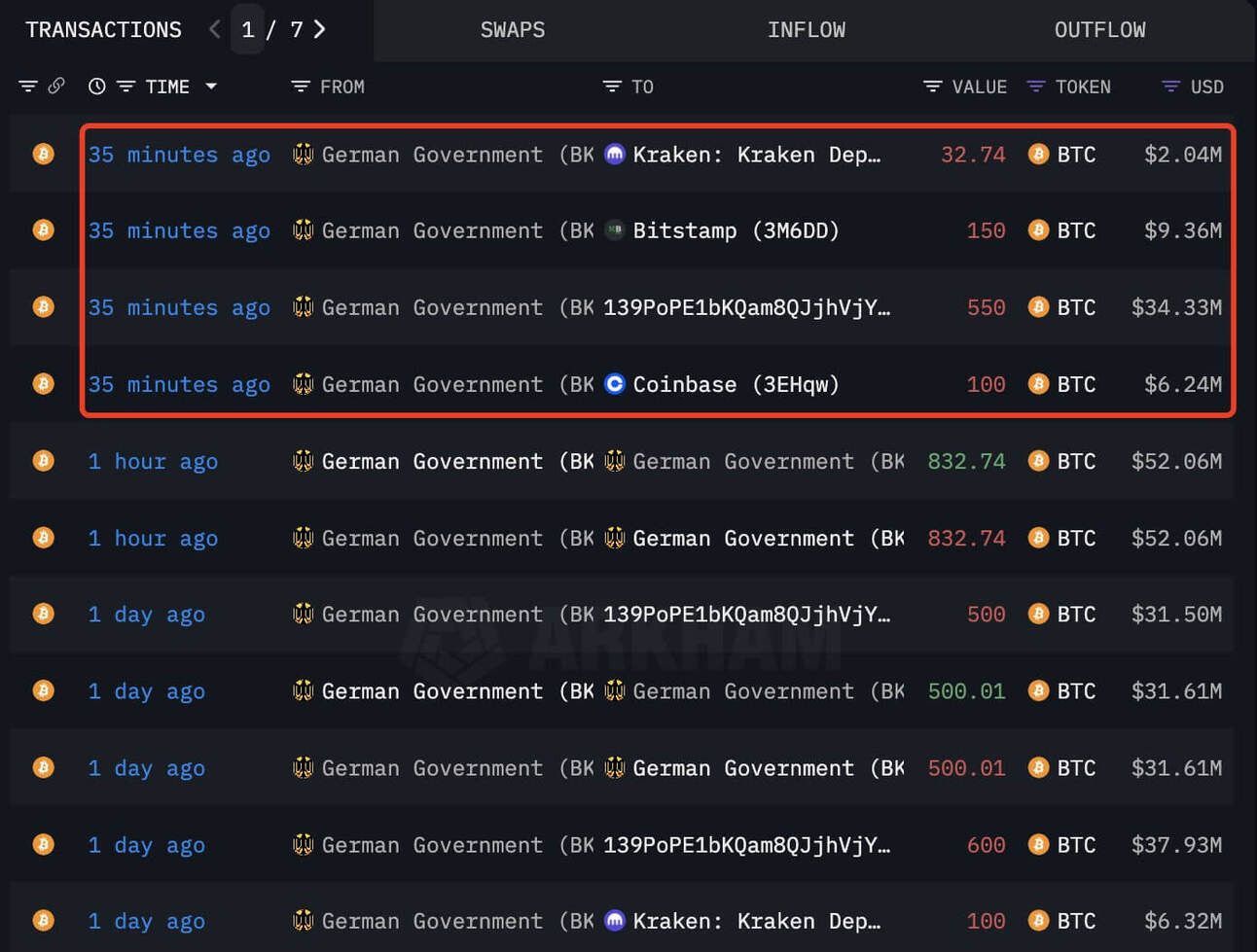Toggle the TIME sort arrow
The height and width of the screenshot is (952, 1257).
point(211,87)
